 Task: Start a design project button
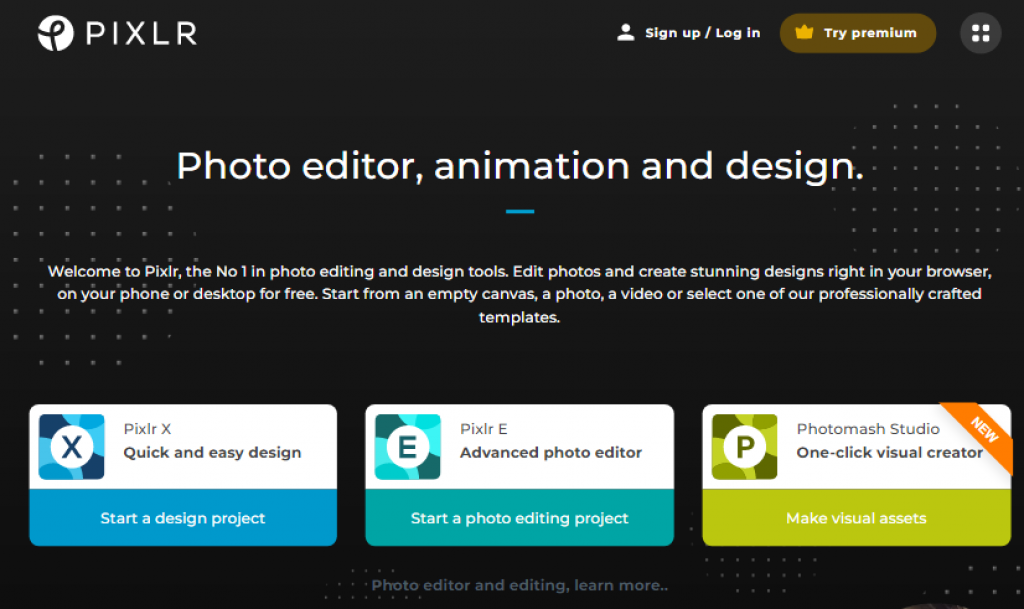pos(183,518)
